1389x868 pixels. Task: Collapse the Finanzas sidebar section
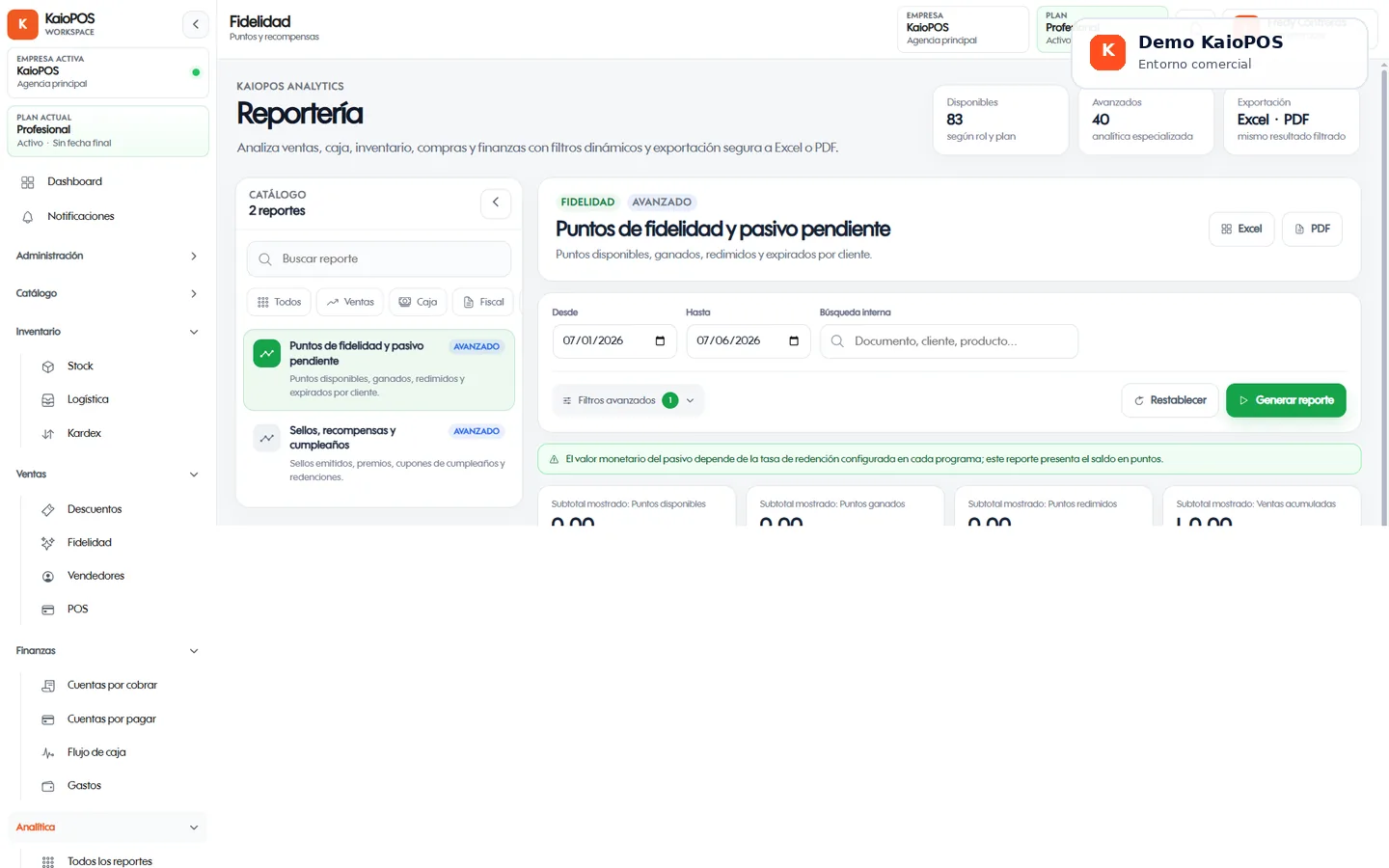point(107,651)
